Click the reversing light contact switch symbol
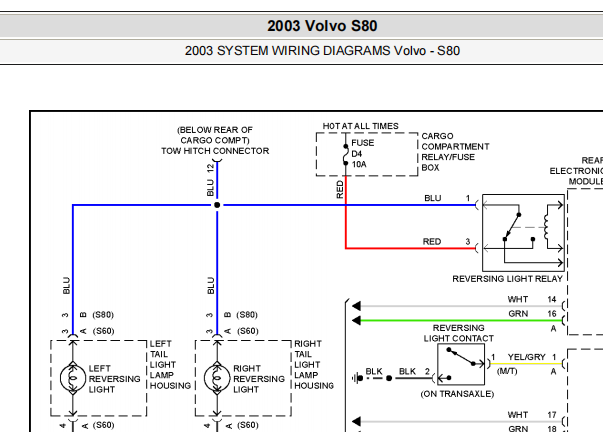Viewport: 603px width, 432px height. click(461, 364)
